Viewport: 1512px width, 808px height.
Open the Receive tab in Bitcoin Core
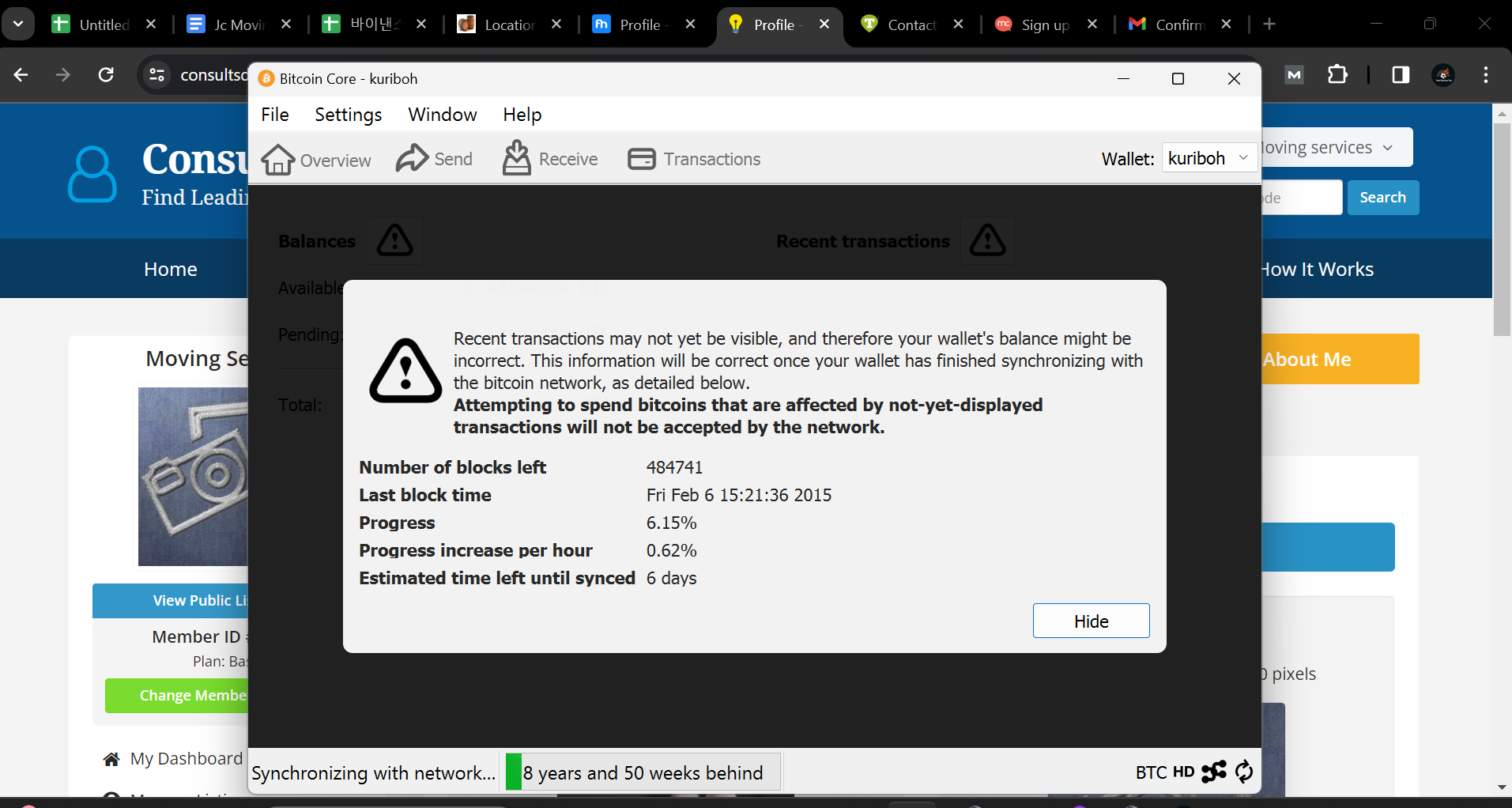point(550,159)
